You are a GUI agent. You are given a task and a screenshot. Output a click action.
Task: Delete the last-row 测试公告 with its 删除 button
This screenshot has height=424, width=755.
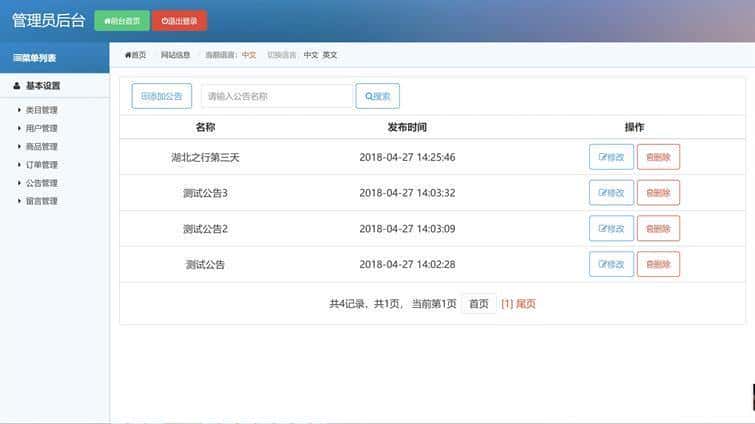(x=658, y=264)
